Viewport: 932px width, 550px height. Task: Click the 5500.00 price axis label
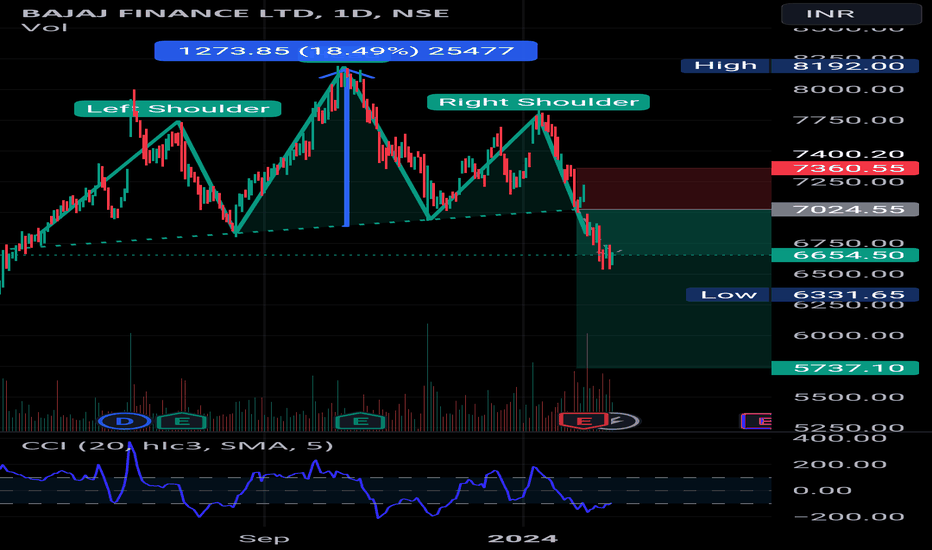tap(848, 397)
